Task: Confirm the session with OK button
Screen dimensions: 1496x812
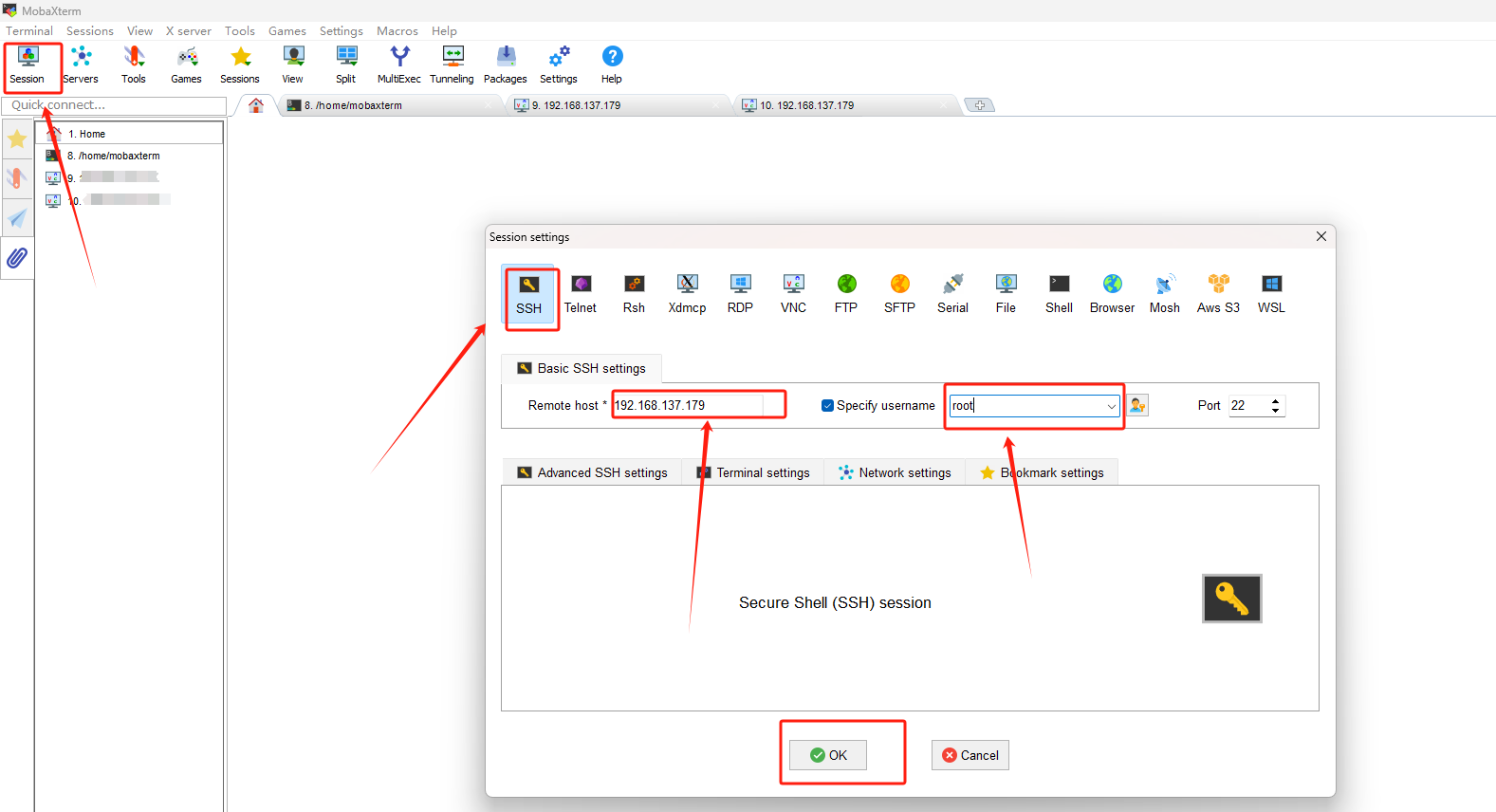Action: click(x=828, y=755)
